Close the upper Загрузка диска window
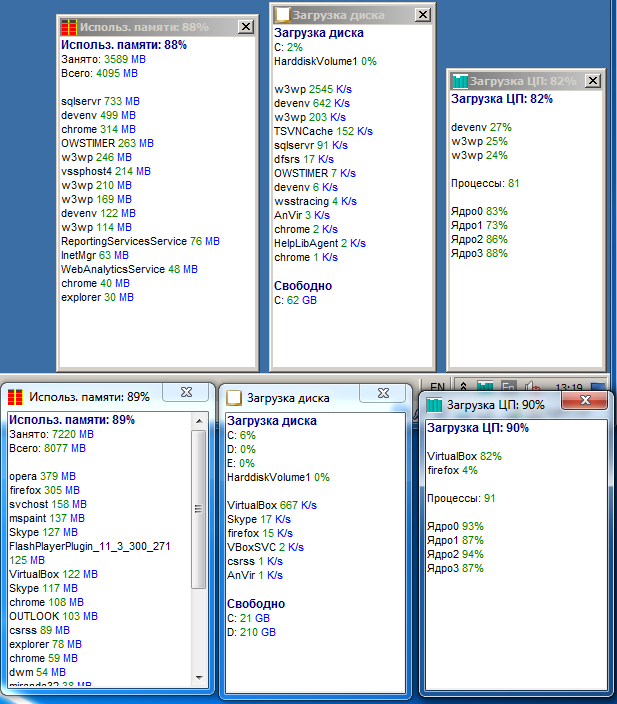Viewport: 617px width, 704px height. 423,15
